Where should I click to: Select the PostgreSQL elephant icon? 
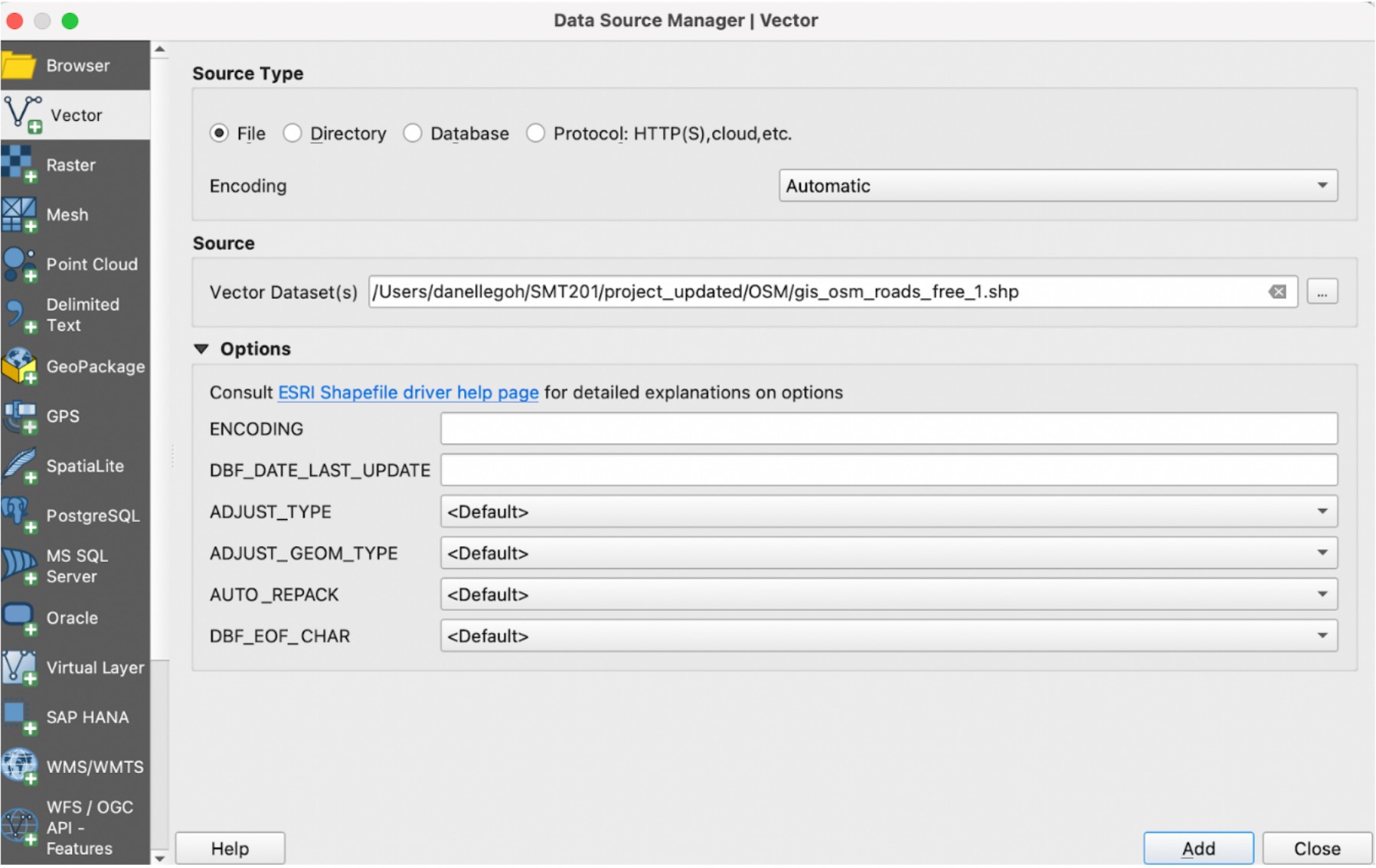click(x=19, y=515)
